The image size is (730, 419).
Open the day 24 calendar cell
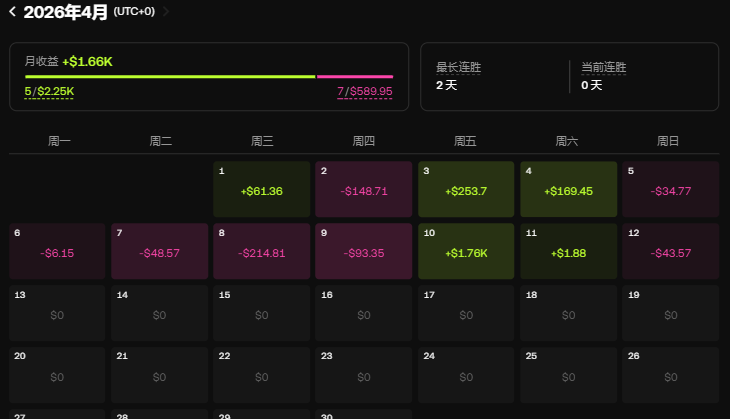(466, 375)
